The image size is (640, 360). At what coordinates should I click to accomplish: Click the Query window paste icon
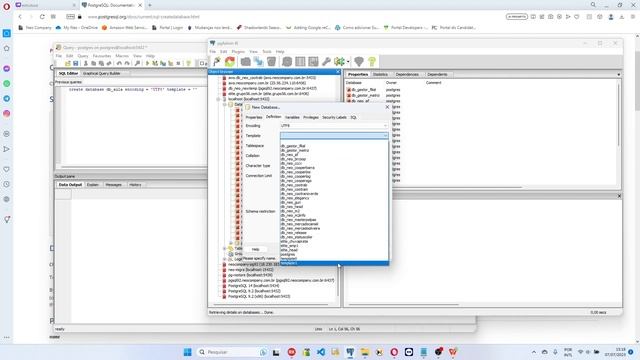coord(101,63)
